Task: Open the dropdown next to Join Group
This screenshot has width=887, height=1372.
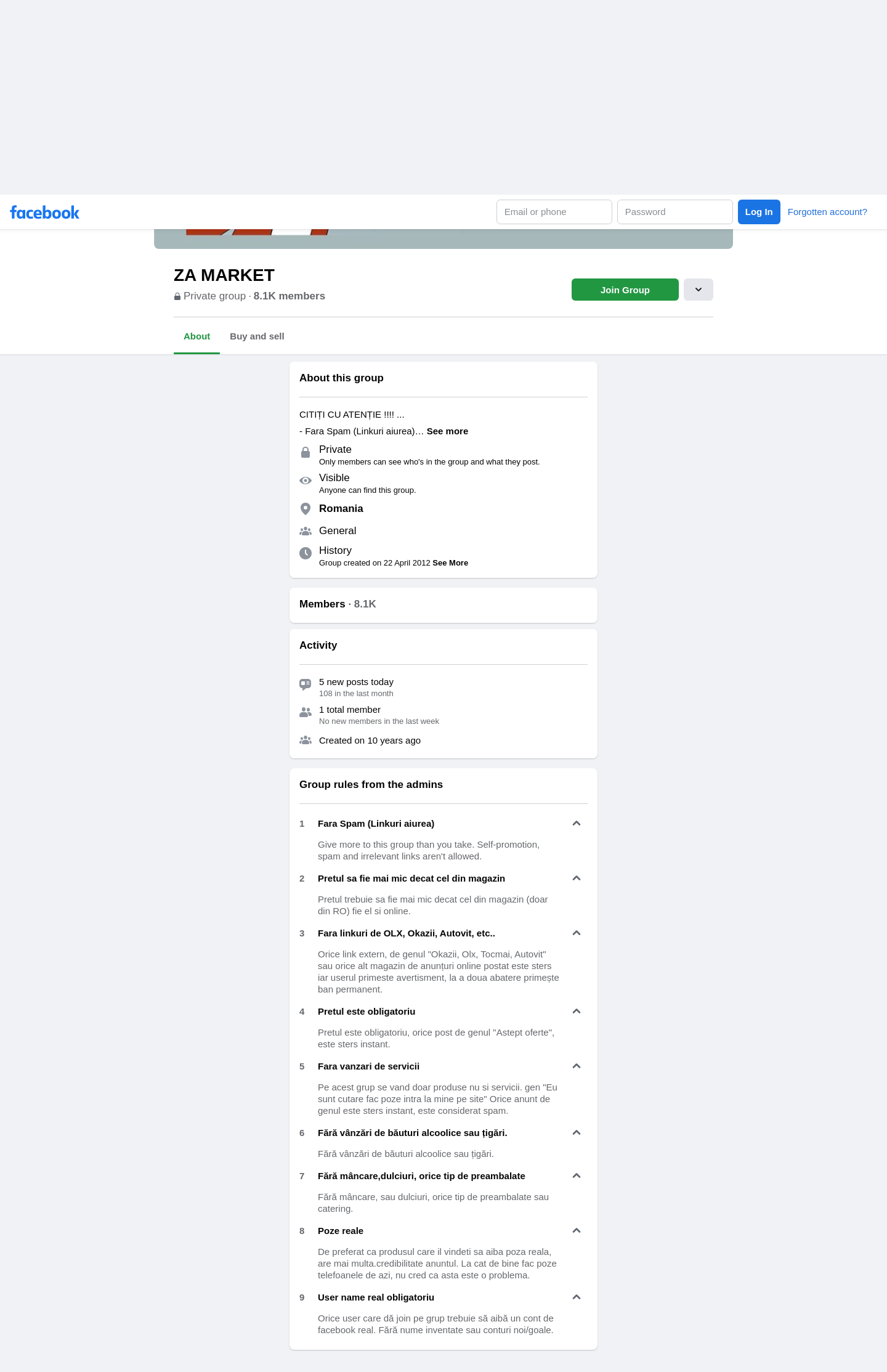Action: click(x=699, y=290)
